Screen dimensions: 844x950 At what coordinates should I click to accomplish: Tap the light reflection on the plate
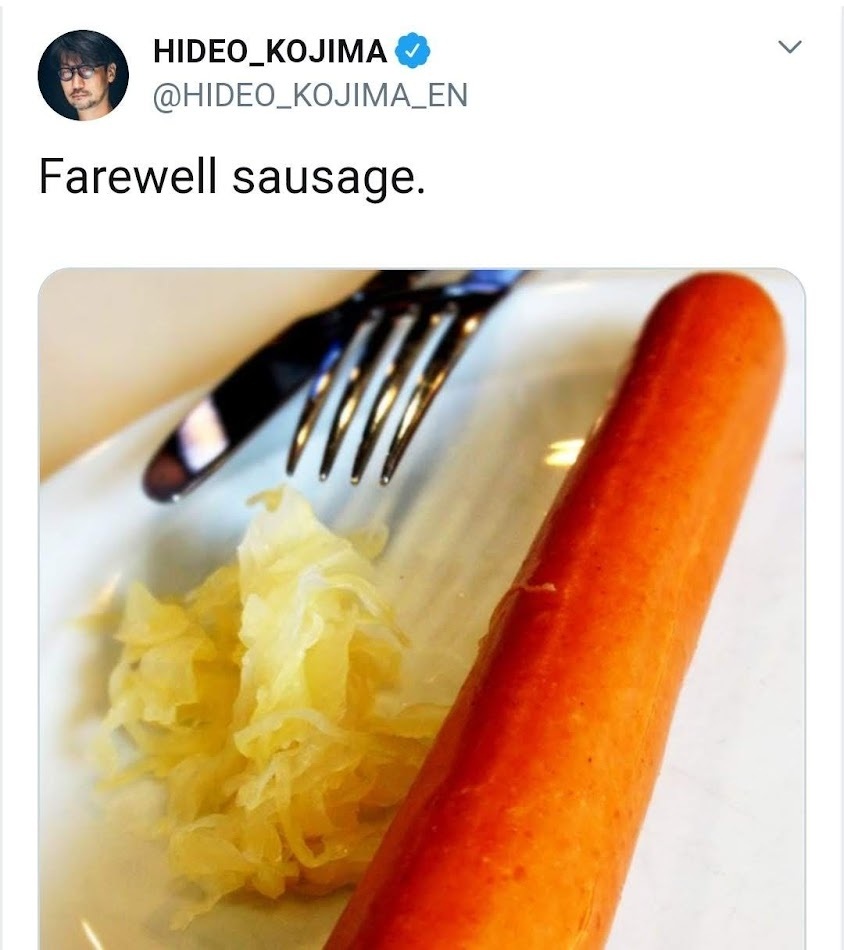[565, 453]
